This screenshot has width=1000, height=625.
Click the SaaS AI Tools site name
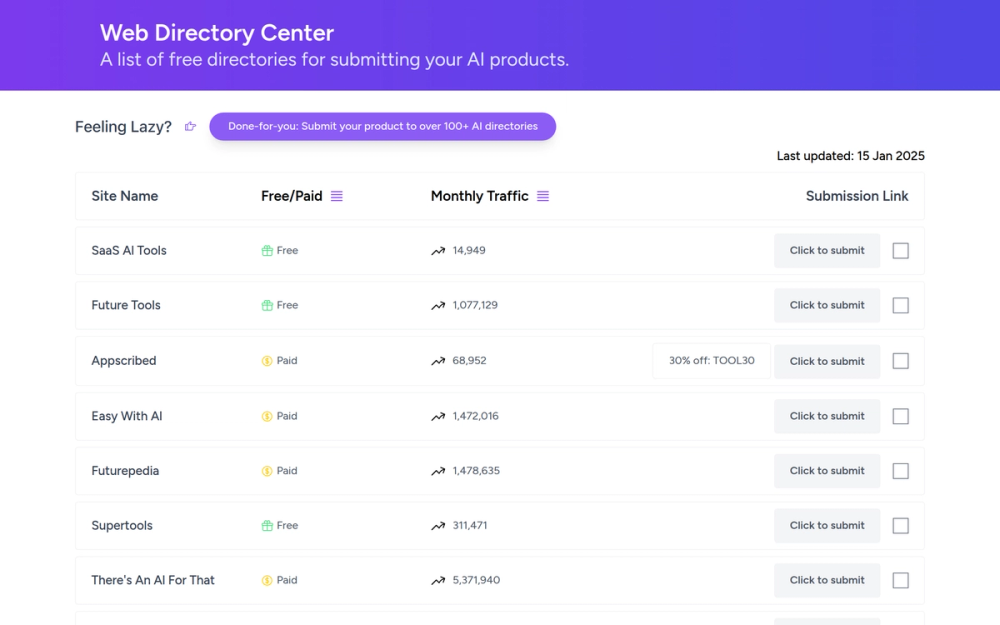tap(129, 251)
